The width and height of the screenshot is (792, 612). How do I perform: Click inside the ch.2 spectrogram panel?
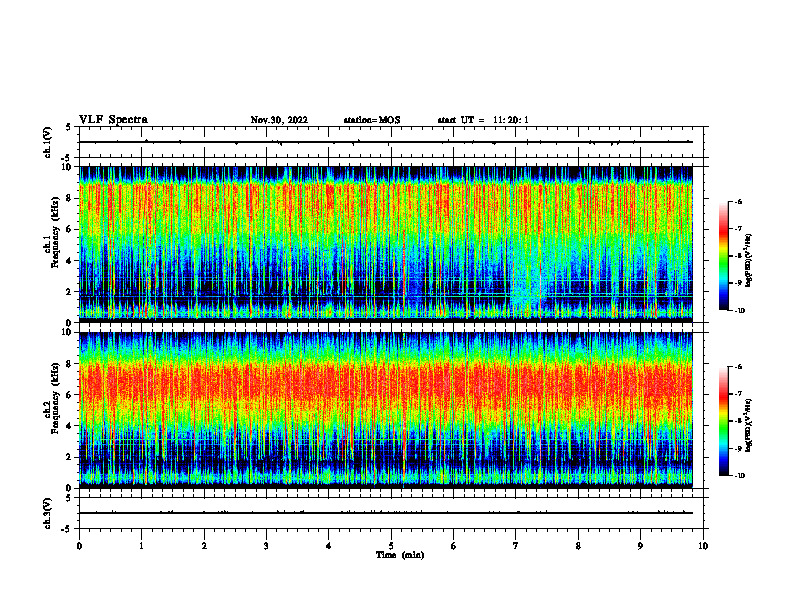coord(386,410)
